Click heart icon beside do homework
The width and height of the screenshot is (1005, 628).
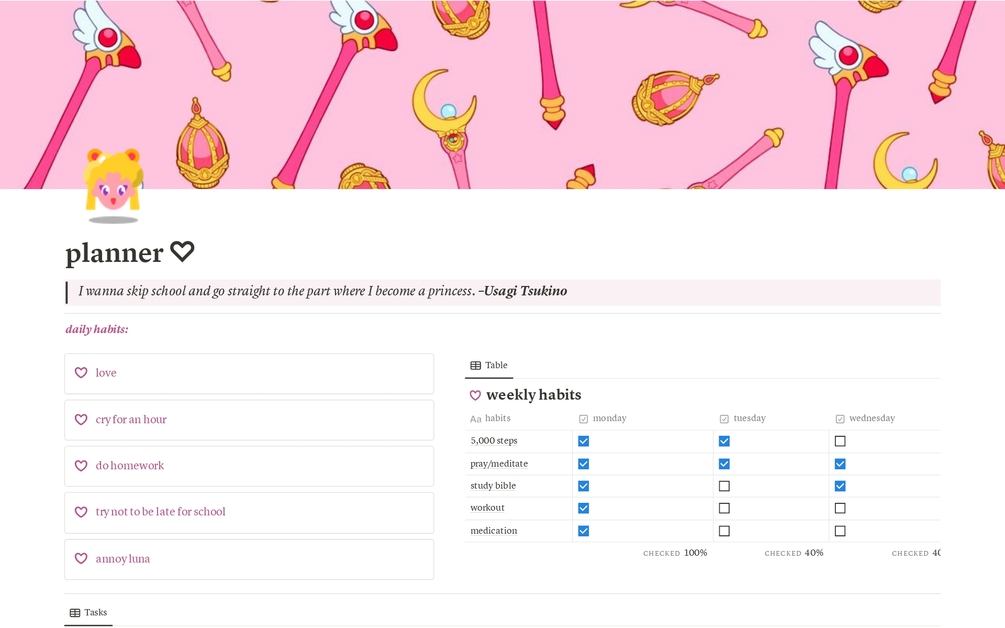click(x=81, y=465)
